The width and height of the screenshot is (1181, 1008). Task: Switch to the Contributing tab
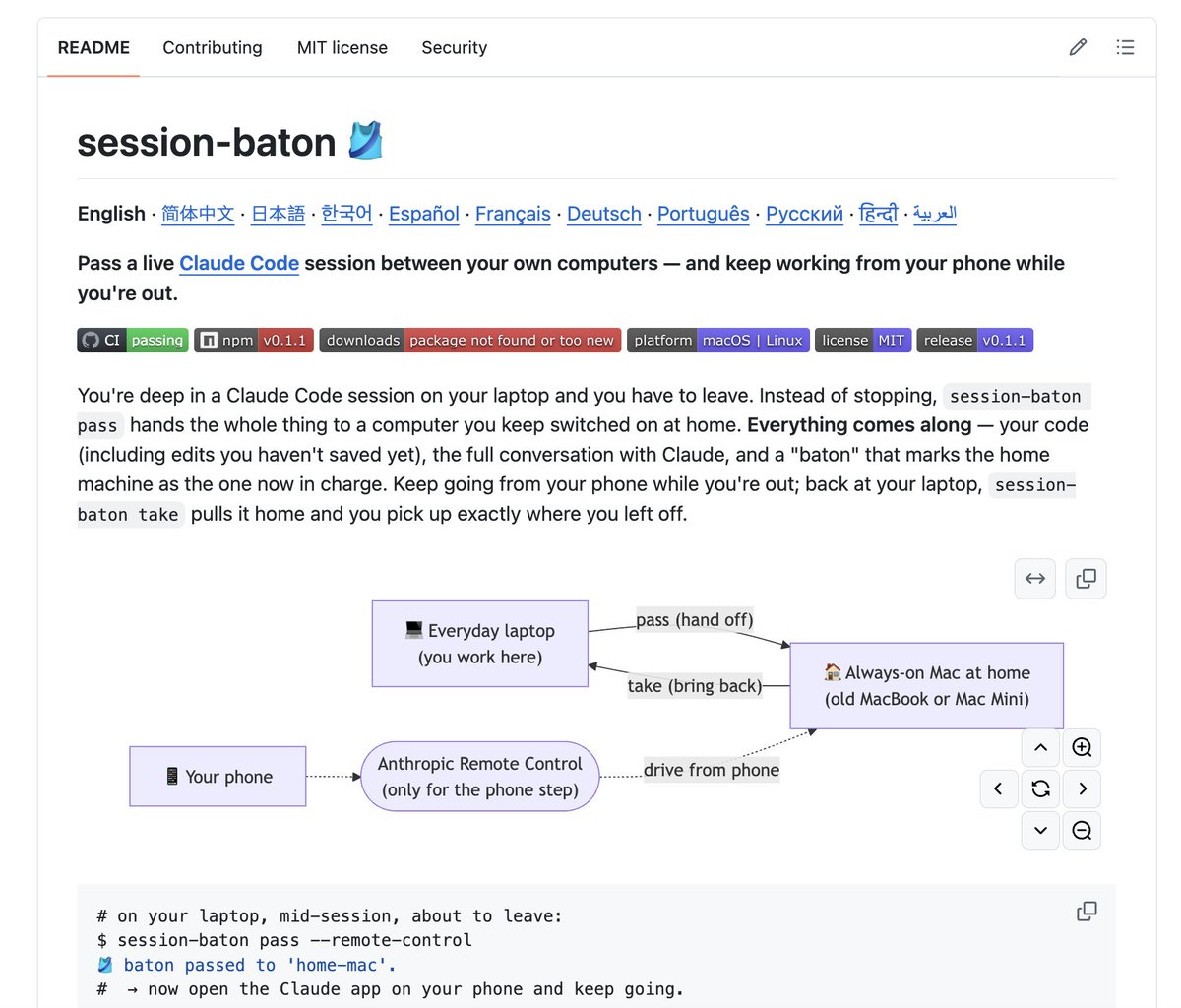click(x=213, y=47)
